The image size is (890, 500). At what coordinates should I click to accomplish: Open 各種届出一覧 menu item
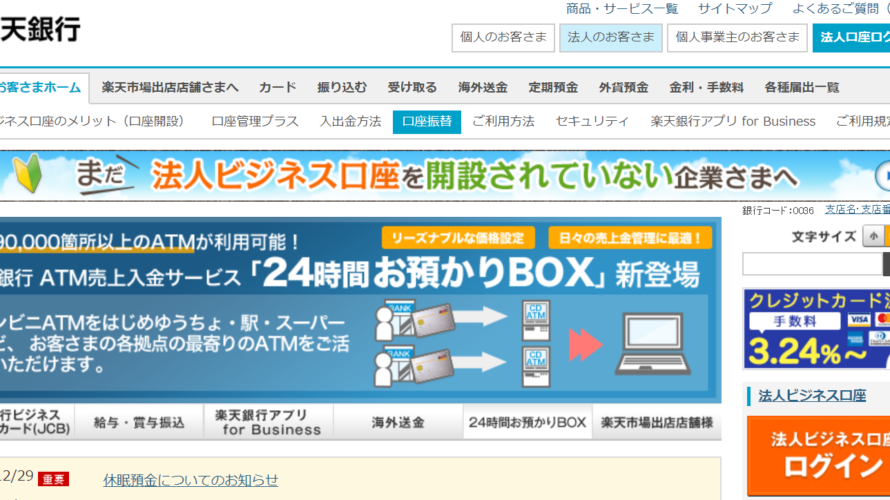click(801, 87)
